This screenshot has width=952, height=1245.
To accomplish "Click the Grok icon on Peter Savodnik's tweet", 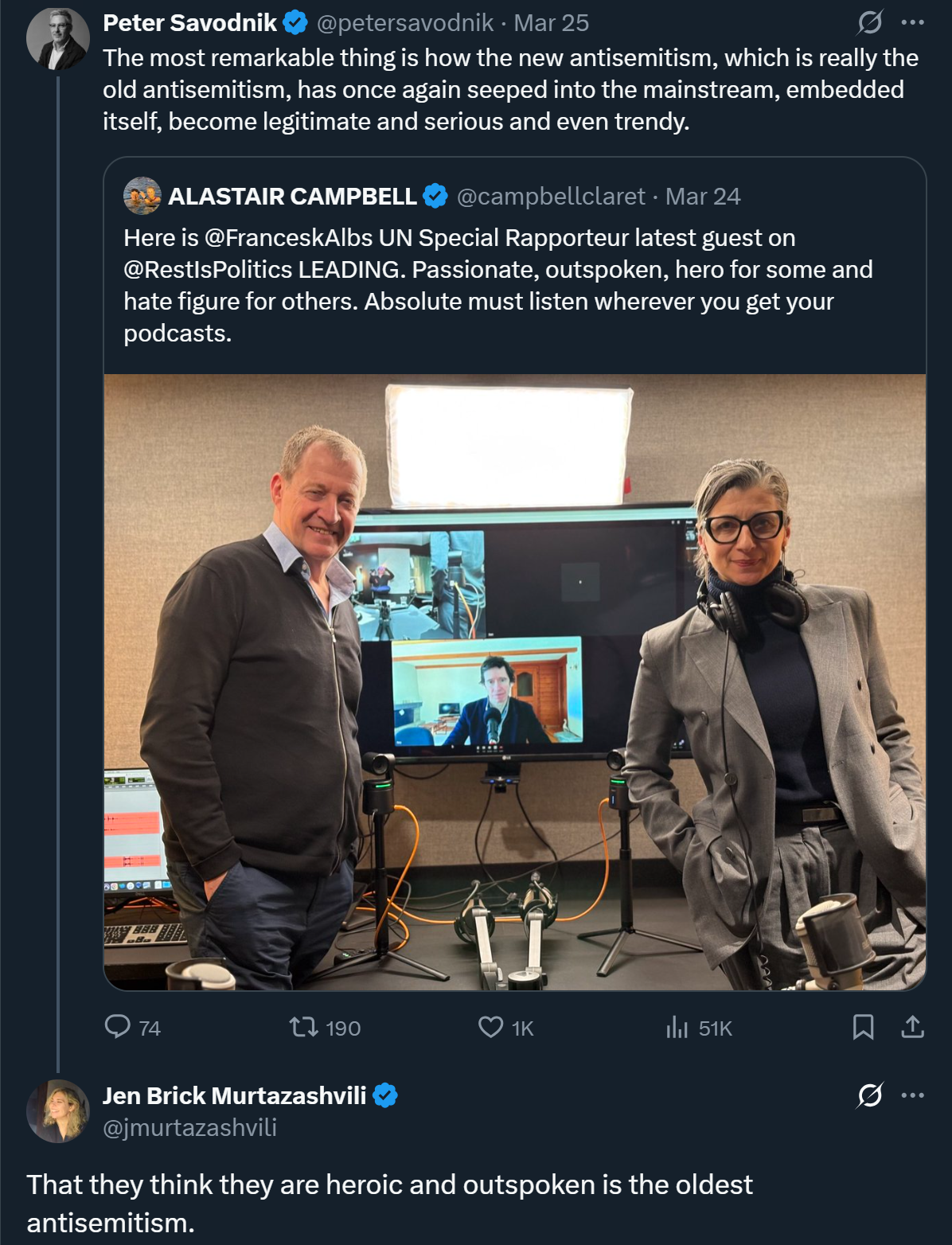I will pos(869,22).
